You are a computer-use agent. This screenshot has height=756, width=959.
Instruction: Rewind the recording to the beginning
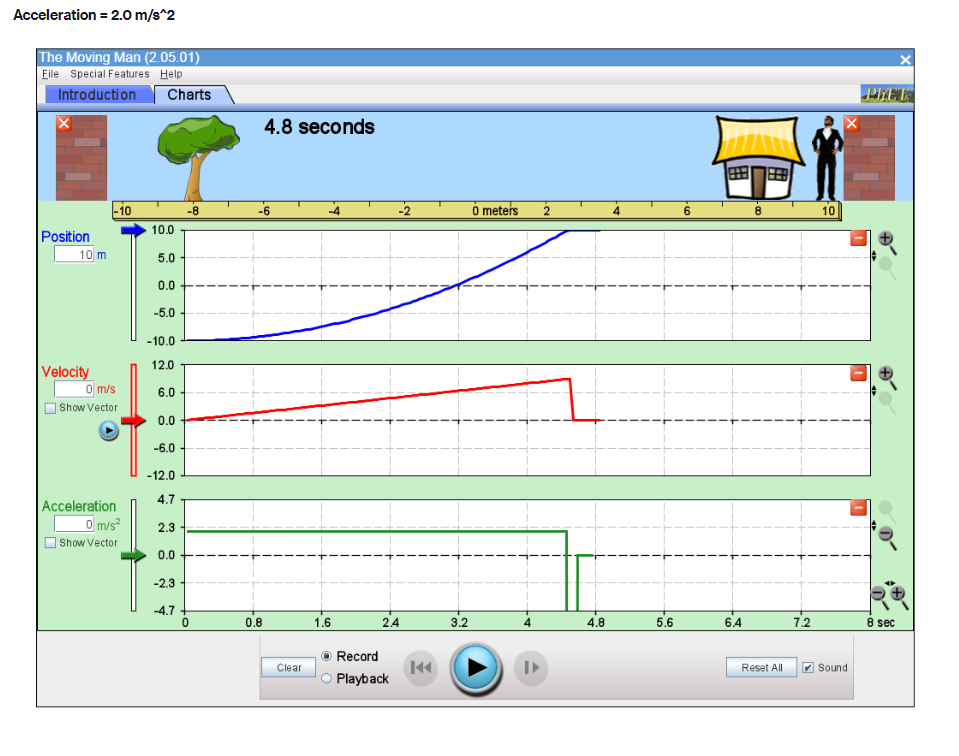[x=420, y=668]
